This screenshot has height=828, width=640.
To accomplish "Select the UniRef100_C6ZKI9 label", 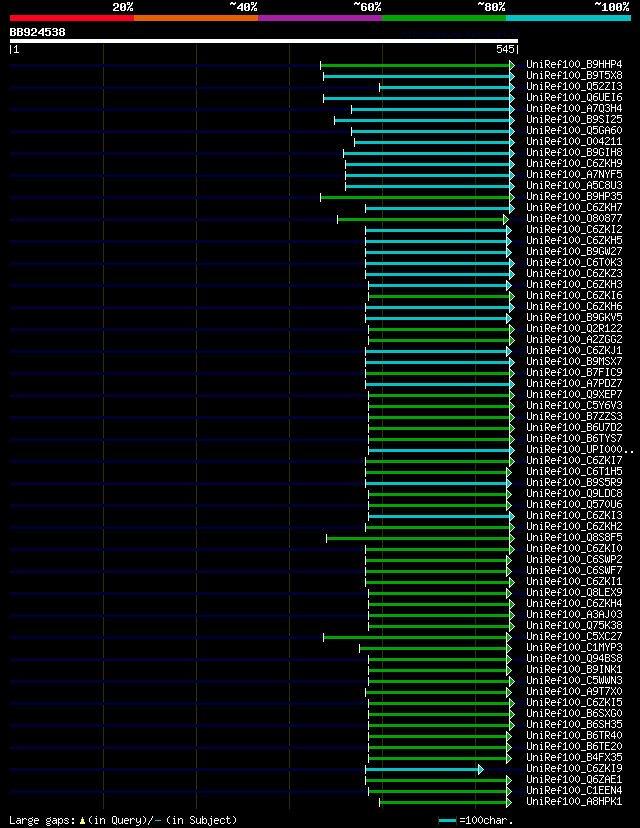I will pos(574,769).
